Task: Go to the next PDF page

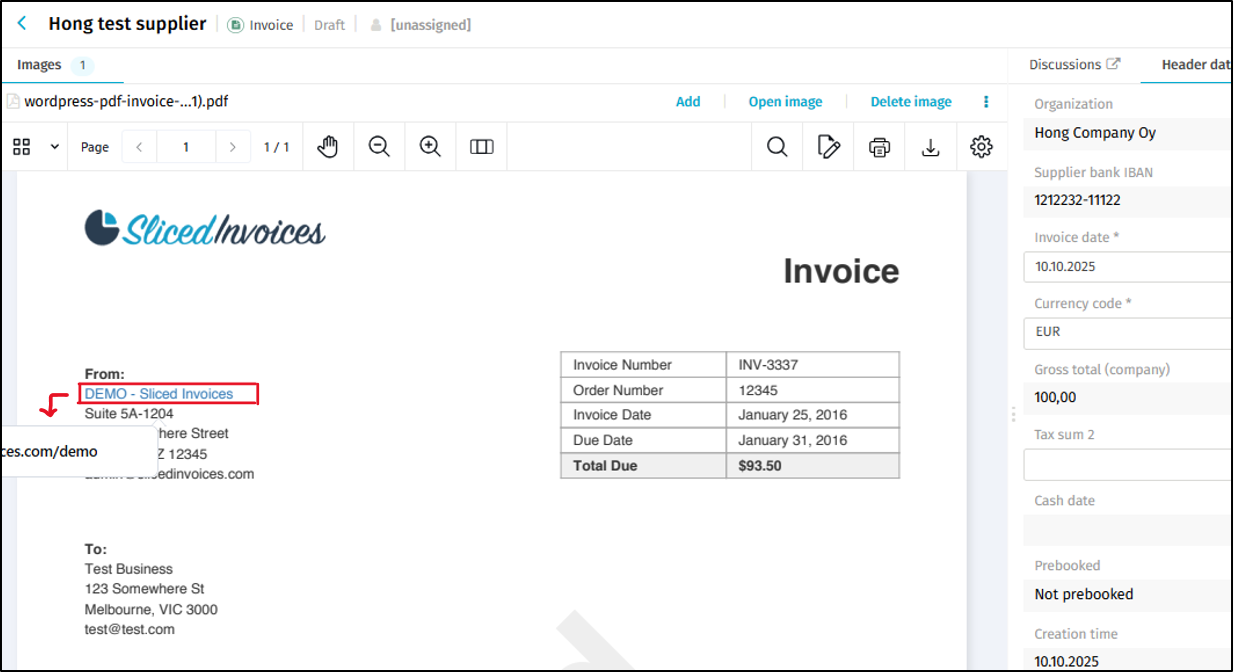Action: (233, 147)
